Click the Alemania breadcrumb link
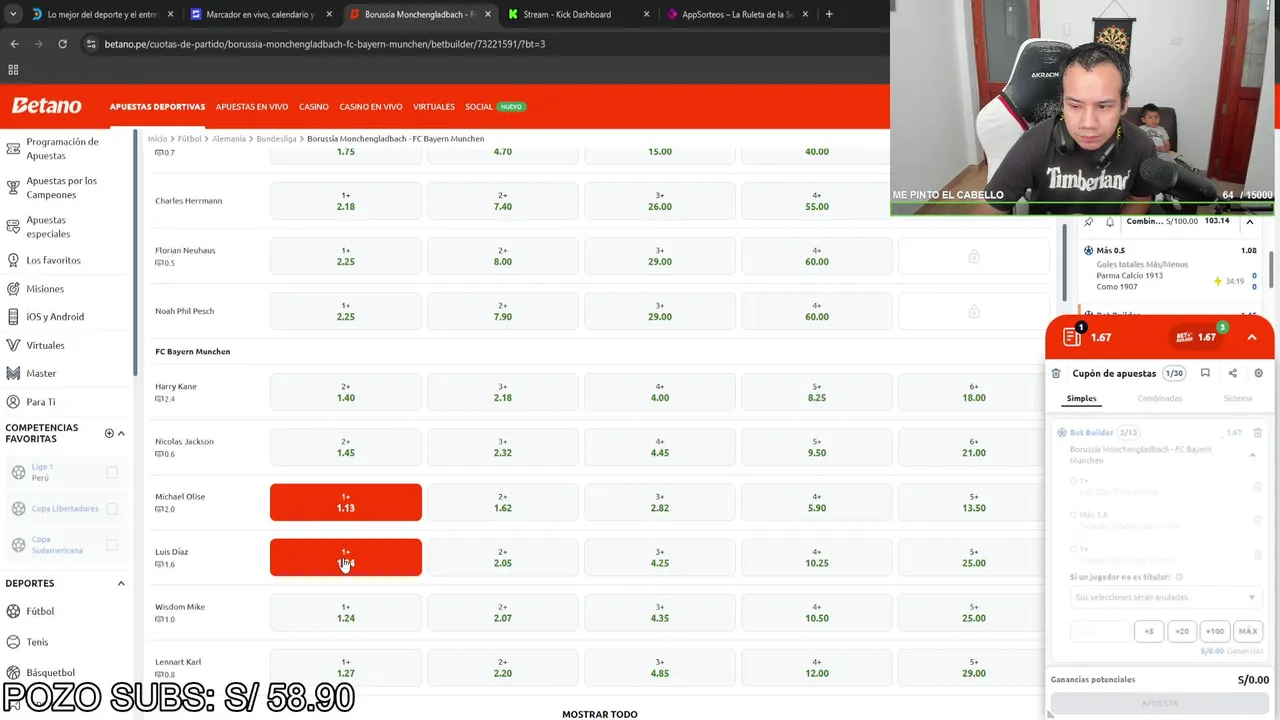Screen dimensions: 1280x720 (x=229, y=139)
